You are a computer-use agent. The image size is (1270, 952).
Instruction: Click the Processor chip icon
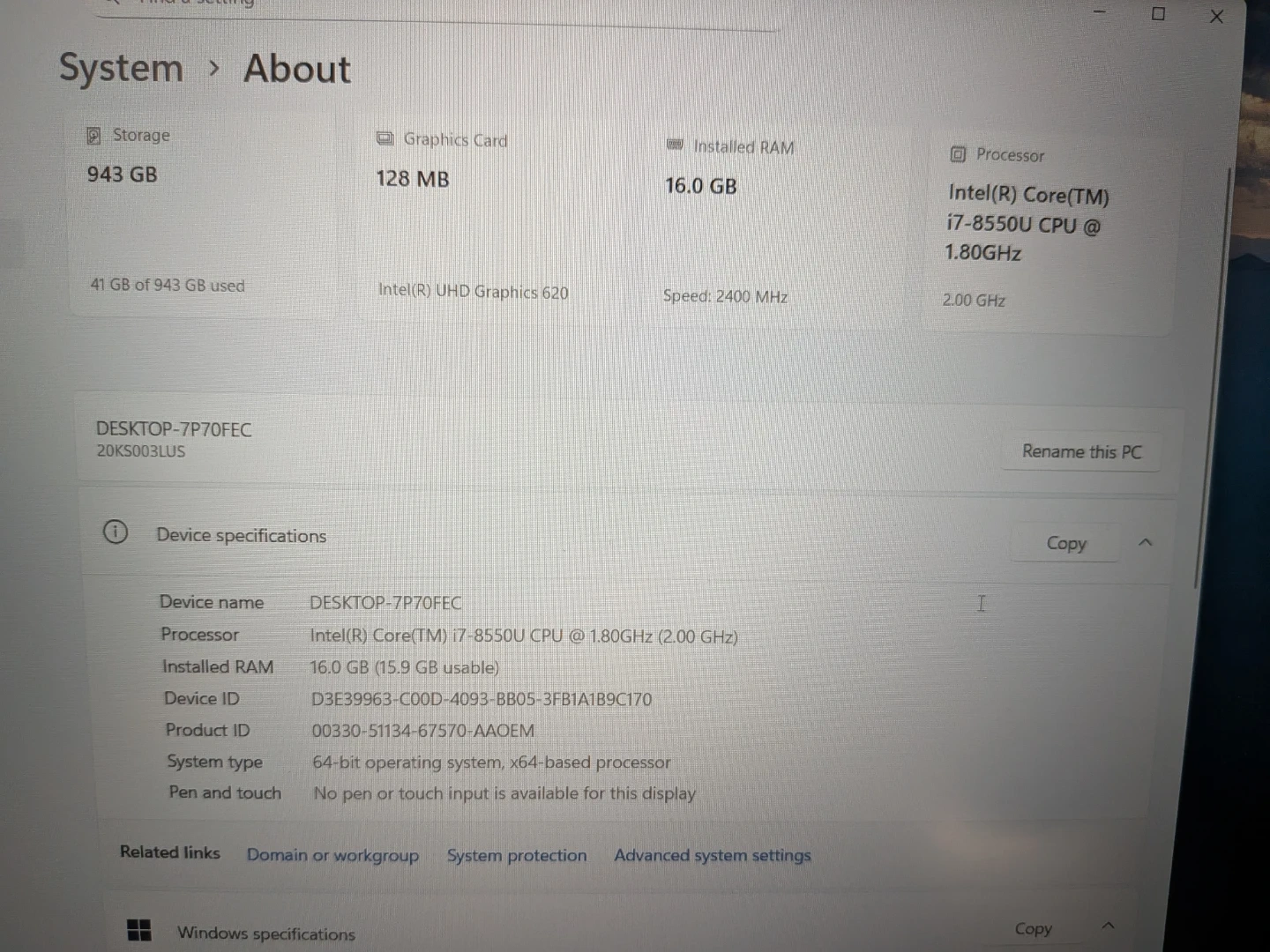click(958, 154)
